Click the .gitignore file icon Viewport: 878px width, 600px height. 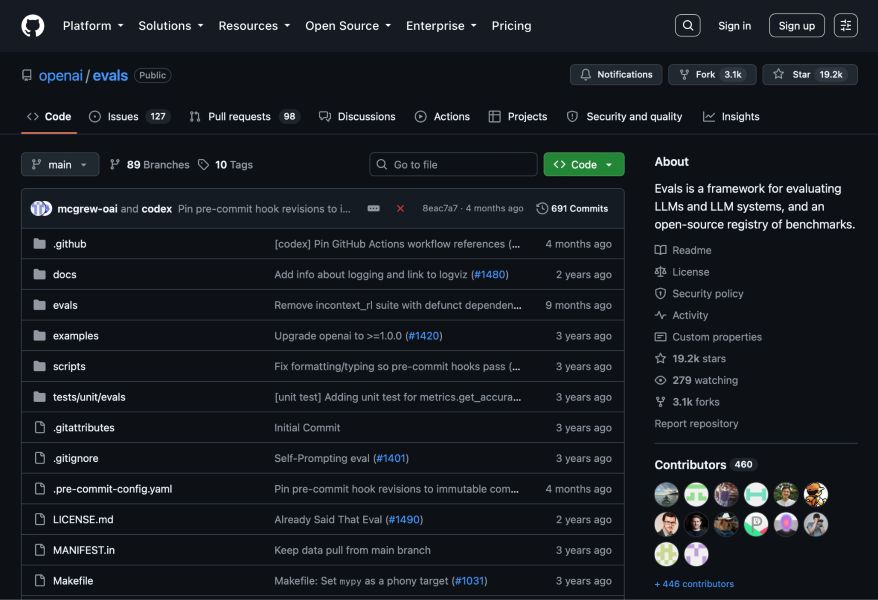pyautogui.click(x=40, y=458)
